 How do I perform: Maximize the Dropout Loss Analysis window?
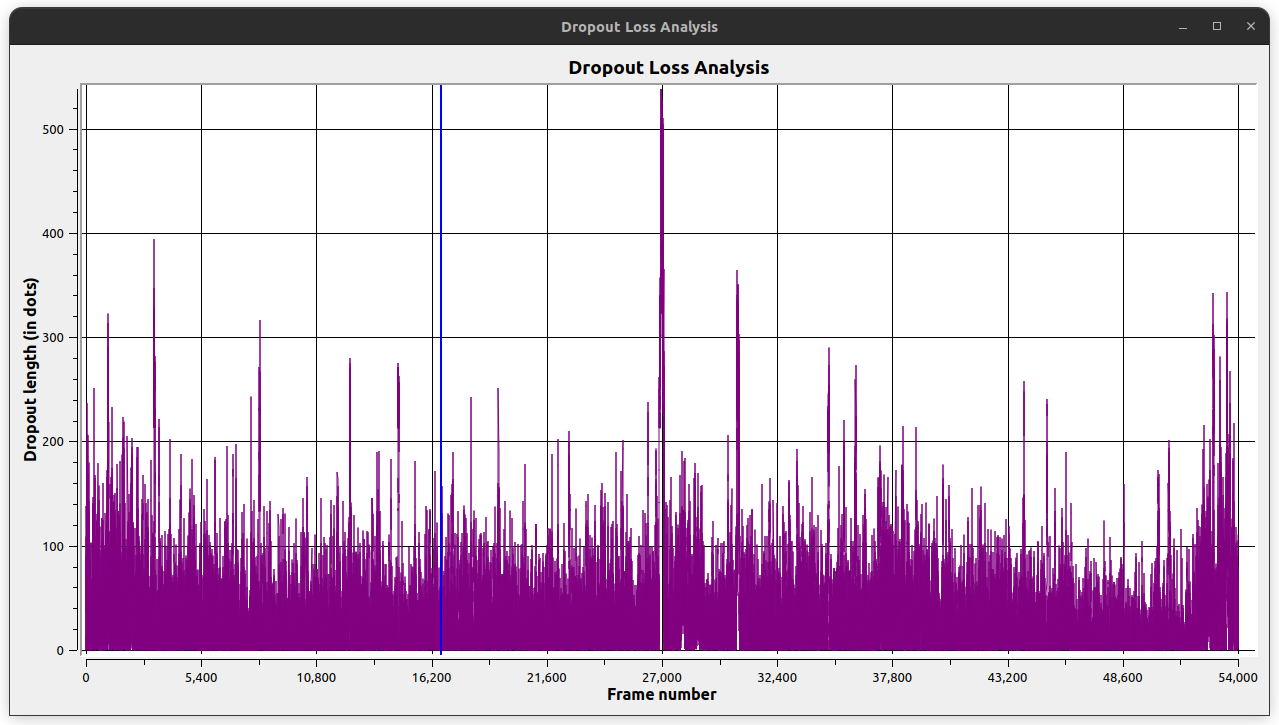click(1217, 27)
